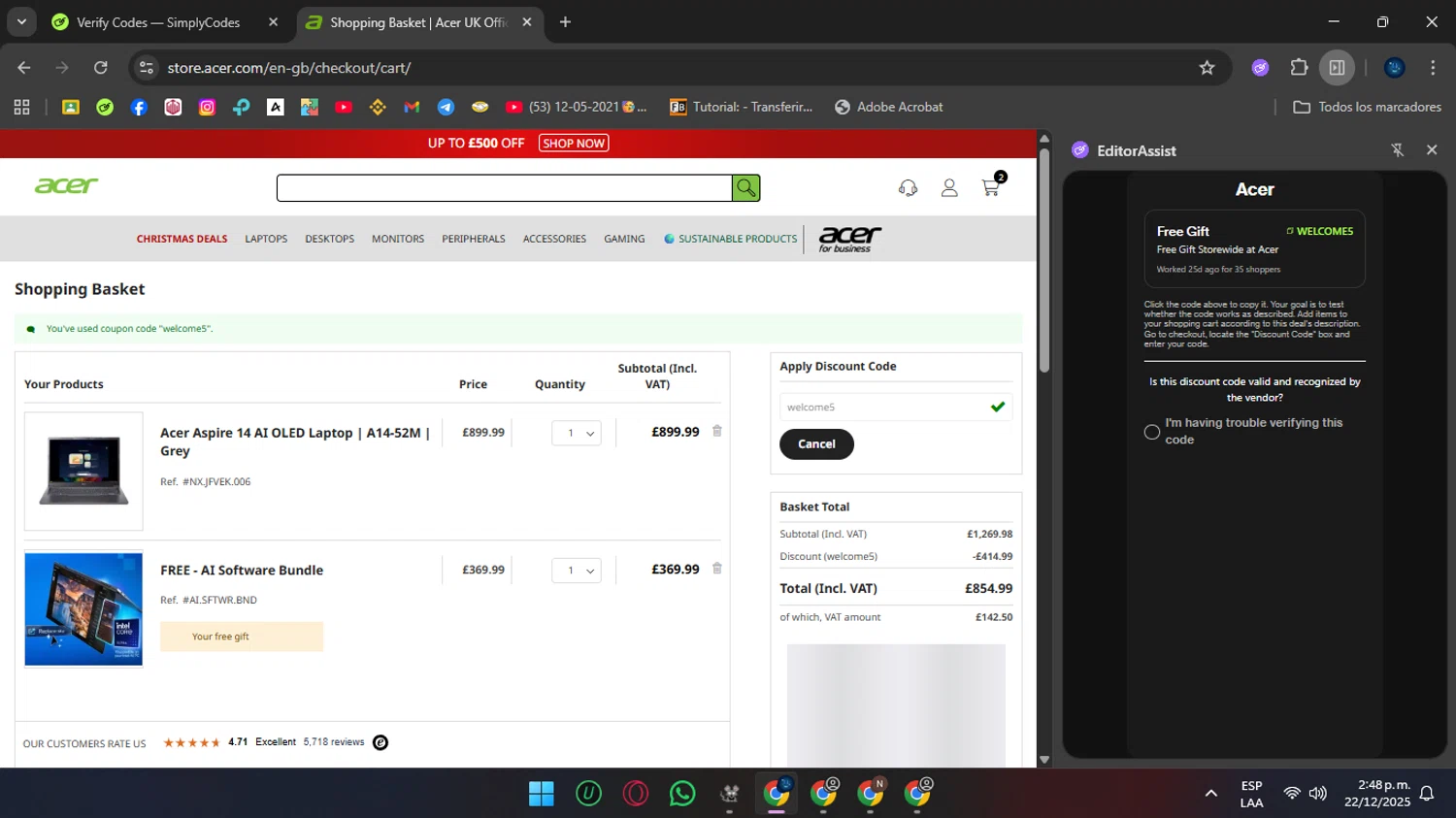
Task: Copy the WELCOME5 code in EditorAssist
Action: click(x=1319, y=231)
